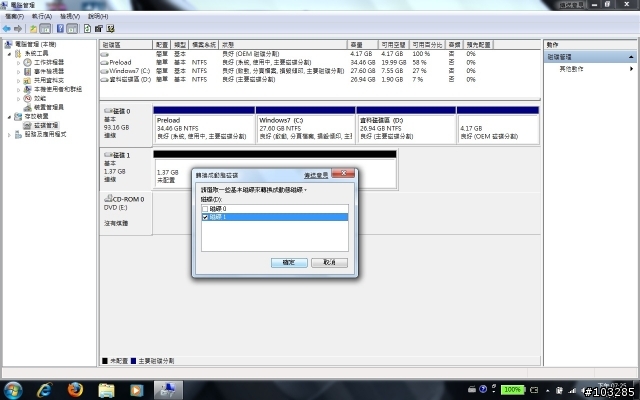Select the System Tools (系統工具) node
Image resolution: width=640 pixels, height=400 pixels.
[32, 53]
